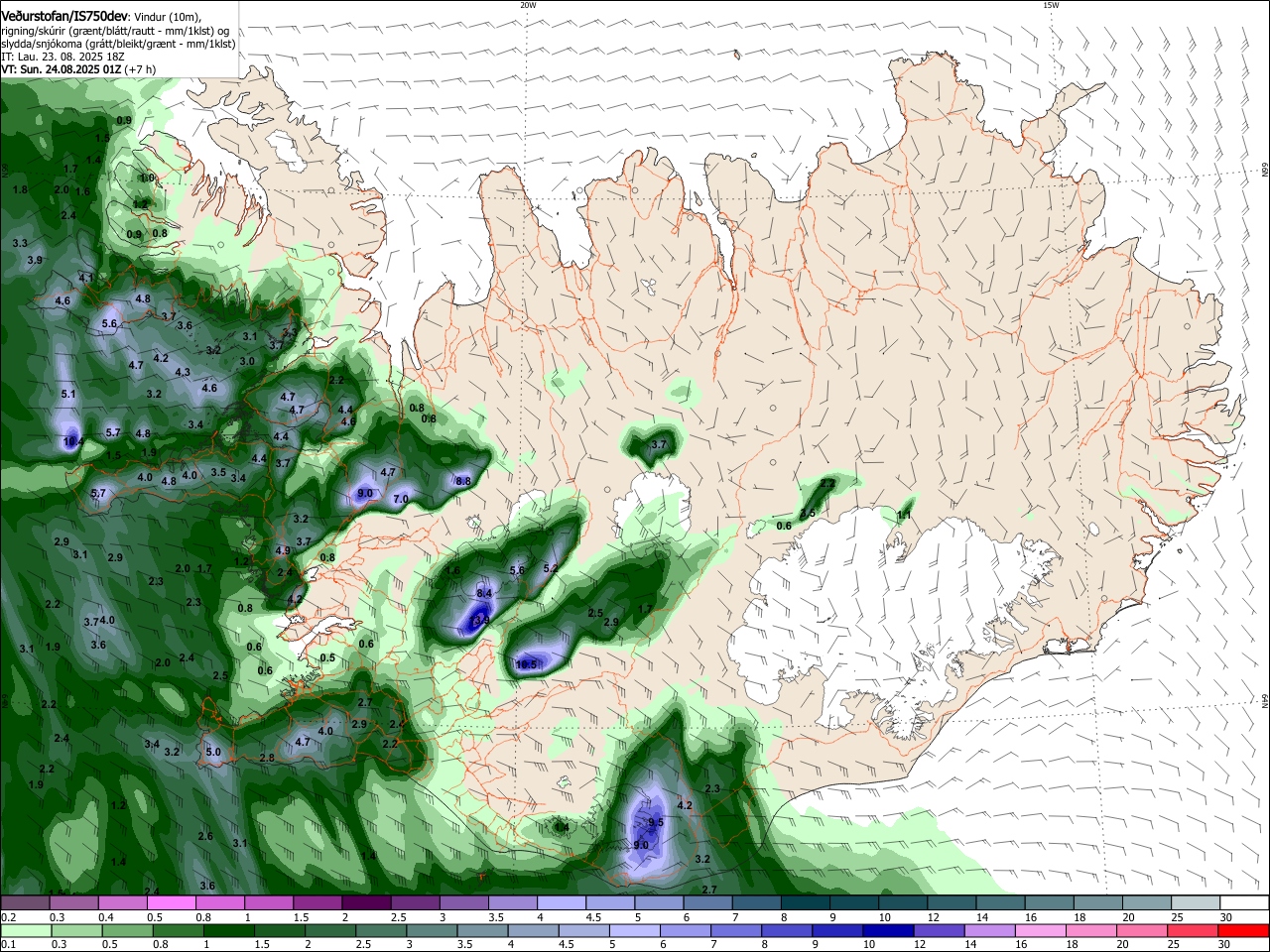Click the '8.8' precipitation value on the map
Screen dimensions: 1270x952
coord(462,482)
